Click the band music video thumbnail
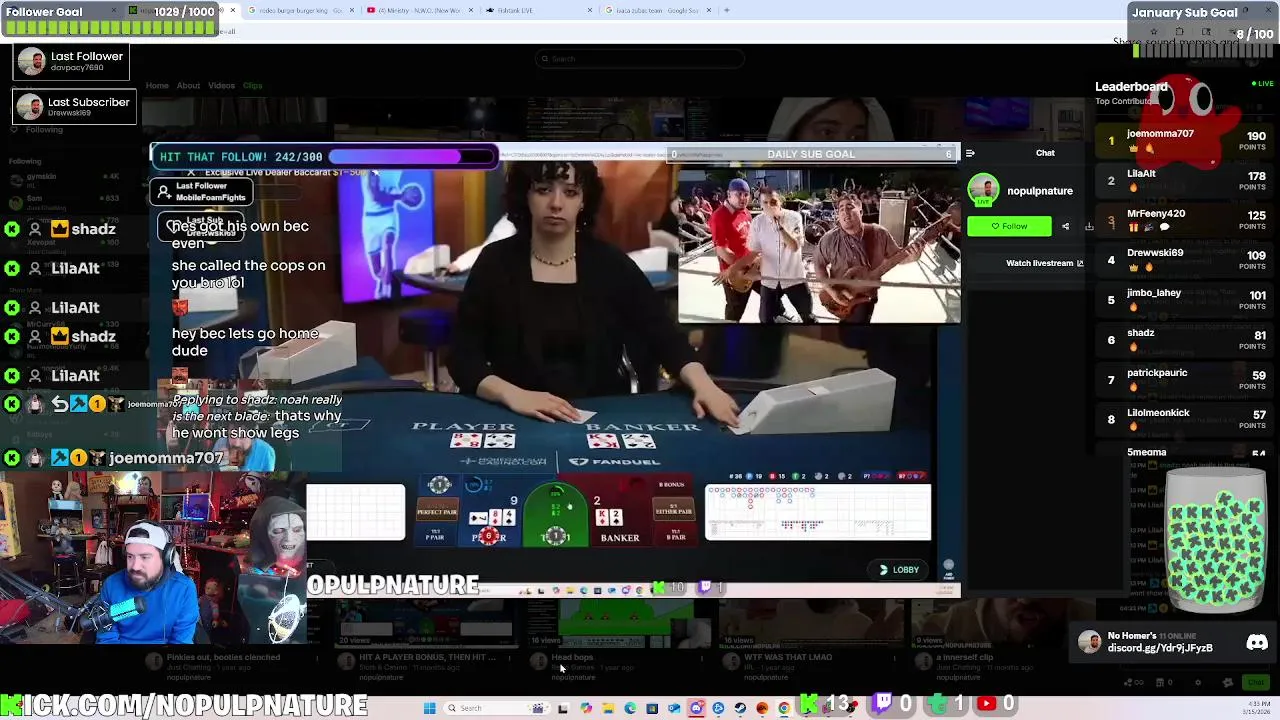Screen dimensions: 1280x720 click(819, 246)
